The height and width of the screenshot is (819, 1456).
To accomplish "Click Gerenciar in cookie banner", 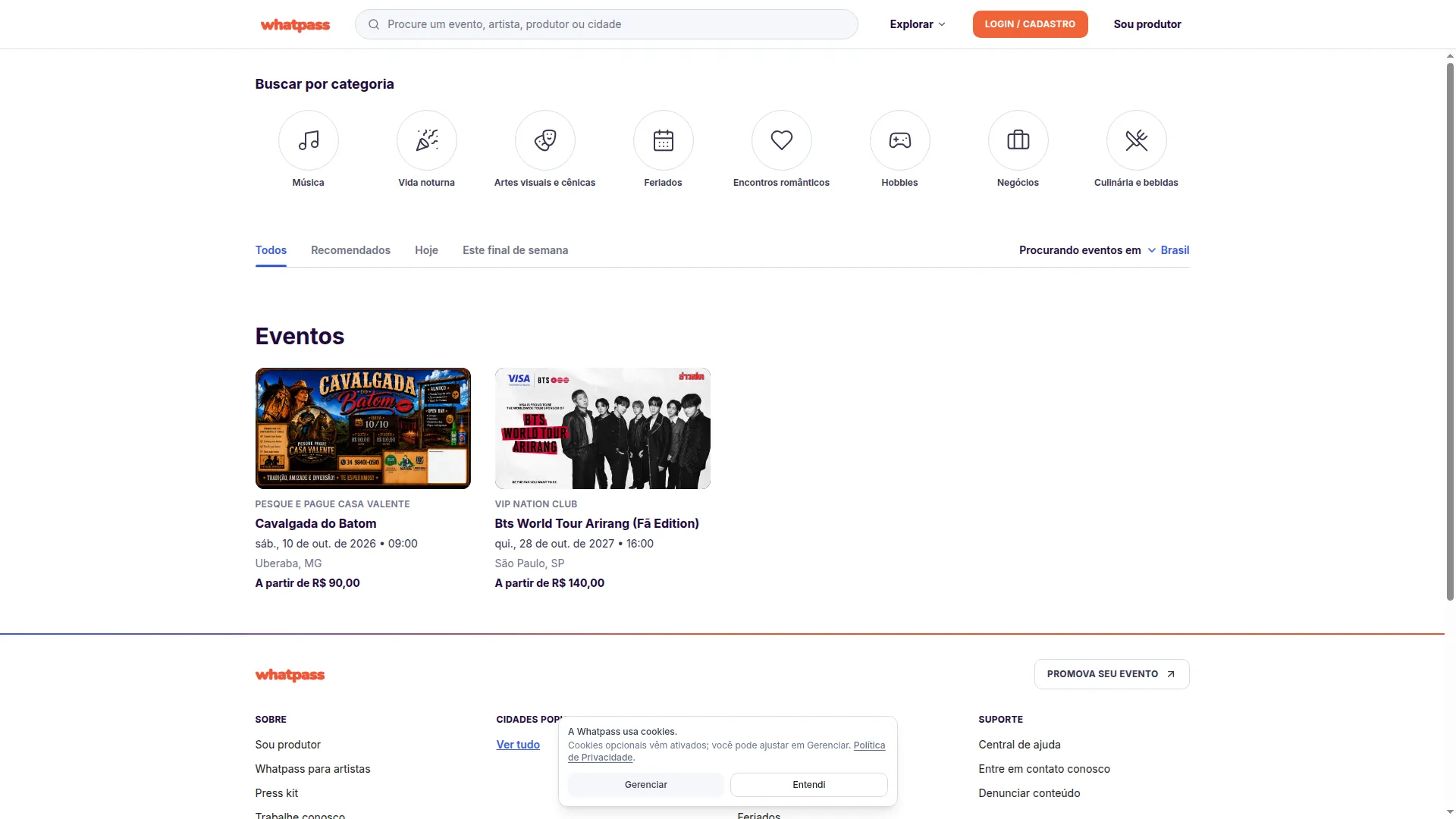I will (x=646, y=785).
